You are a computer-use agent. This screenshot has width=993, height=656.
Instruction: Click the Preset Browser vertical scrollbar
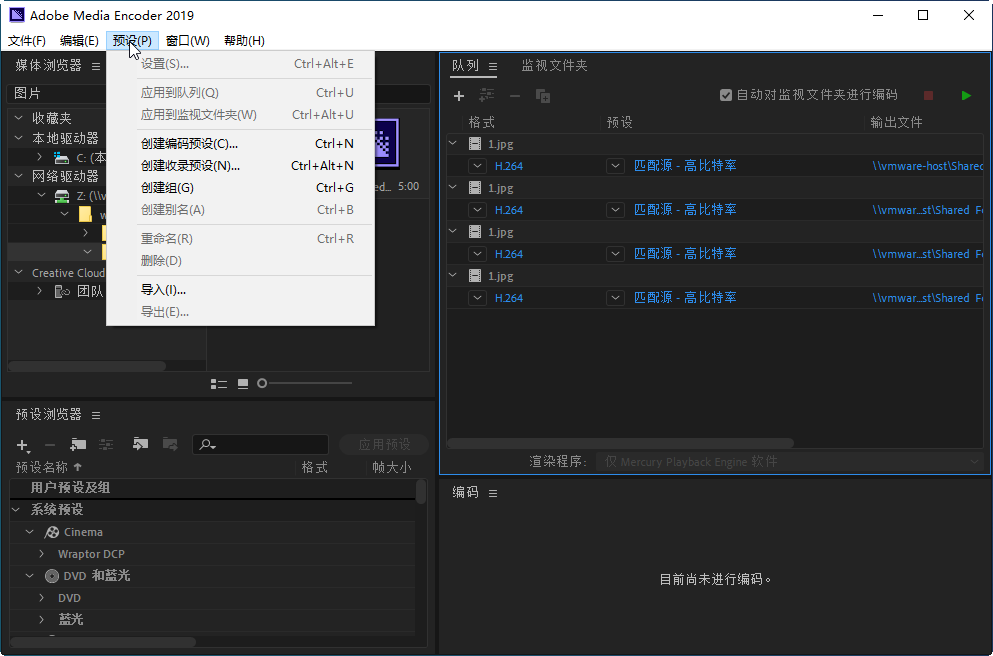(x=421, y=492)
